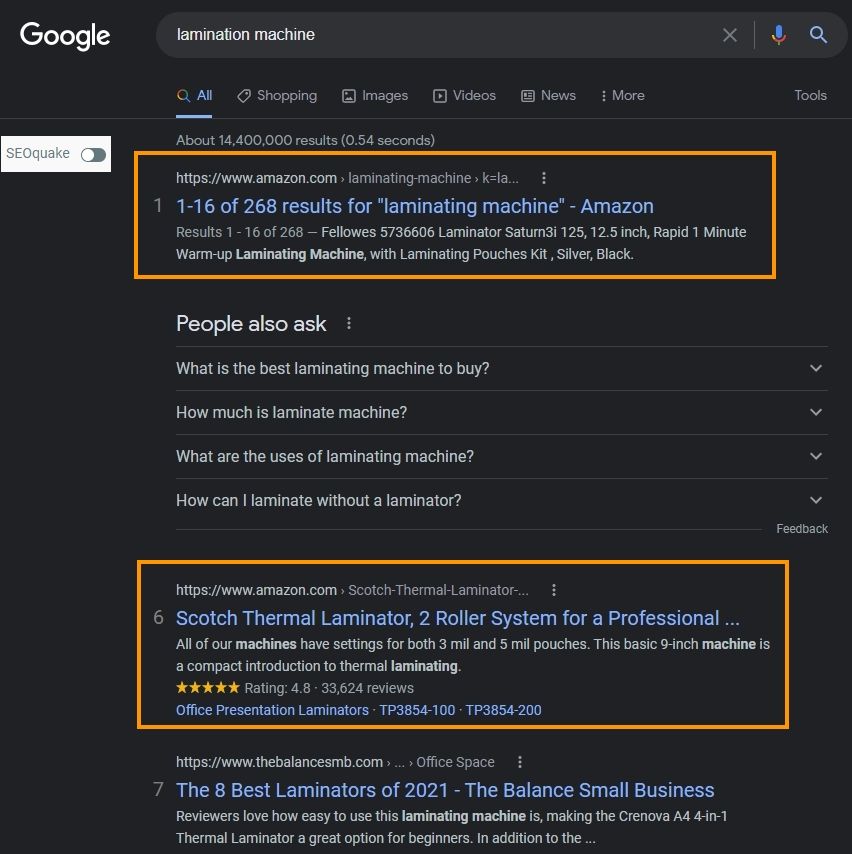Viewport: 852px width, 854px height.
Task: Expand "How can I laminate without a laminator?"
Action: (502, 501)
